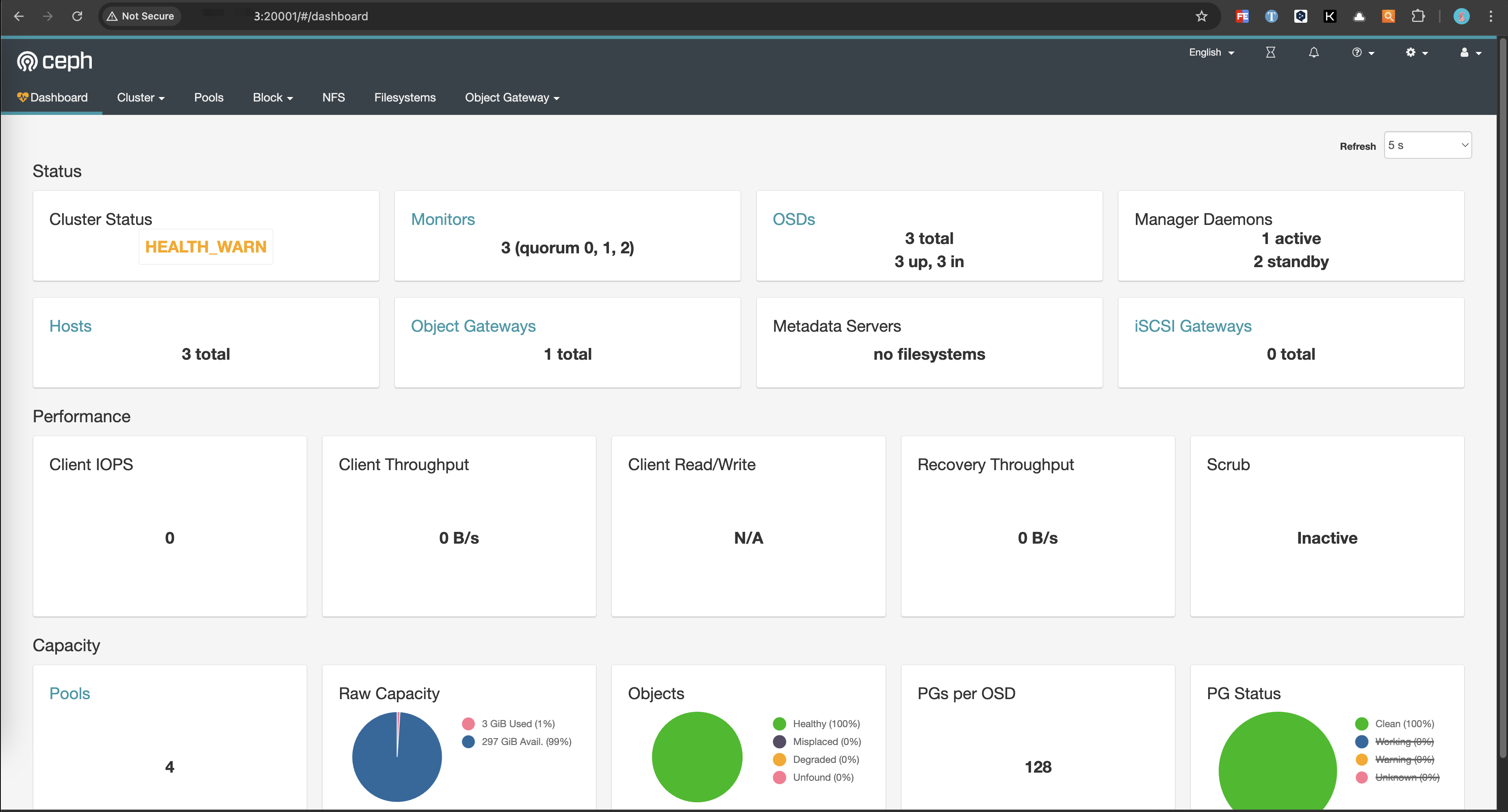
Task: Click the Objects pie chart
Action: pos(697,756)
